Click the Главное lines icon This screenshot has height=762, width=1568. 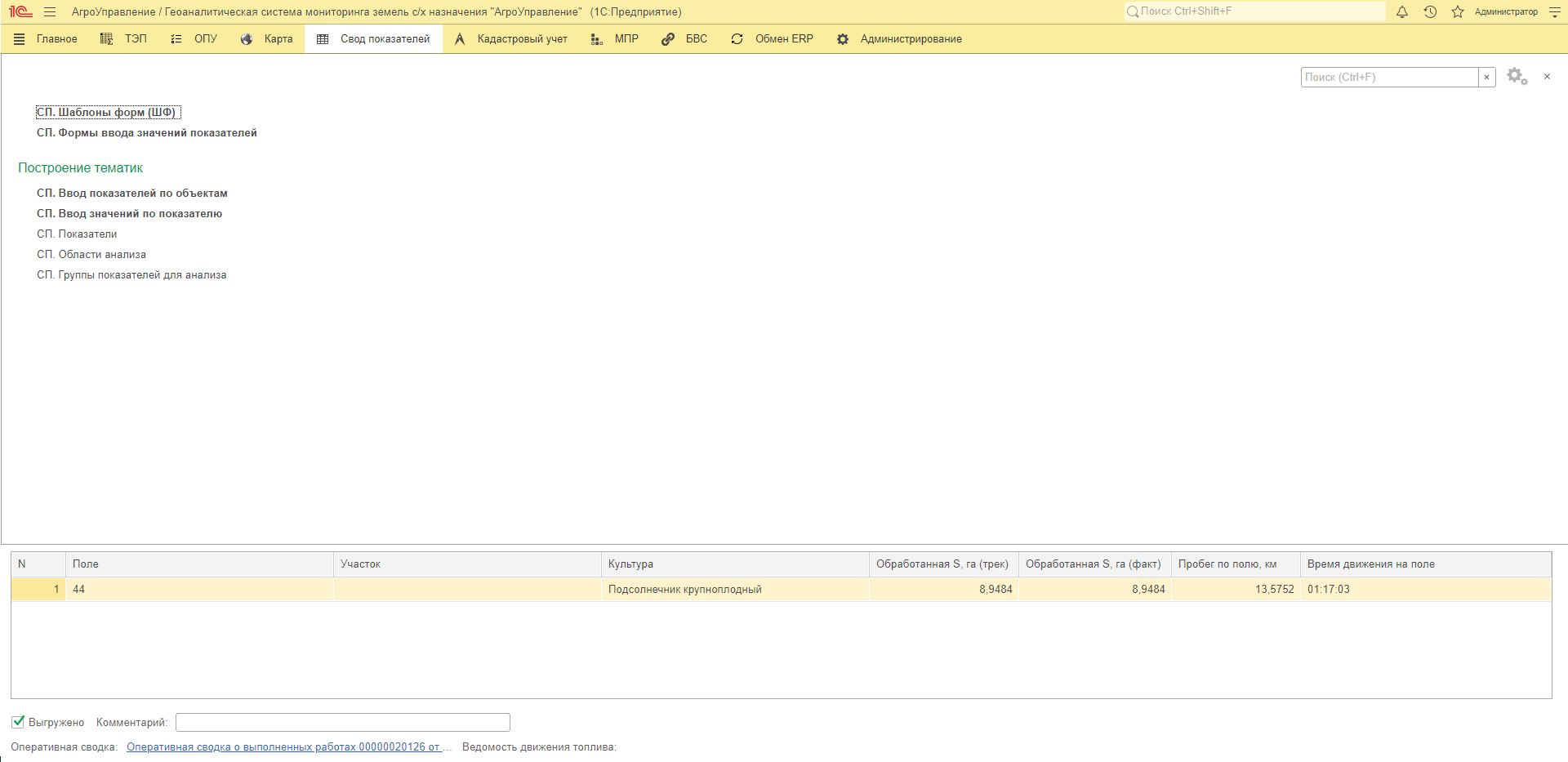[20, 39]
